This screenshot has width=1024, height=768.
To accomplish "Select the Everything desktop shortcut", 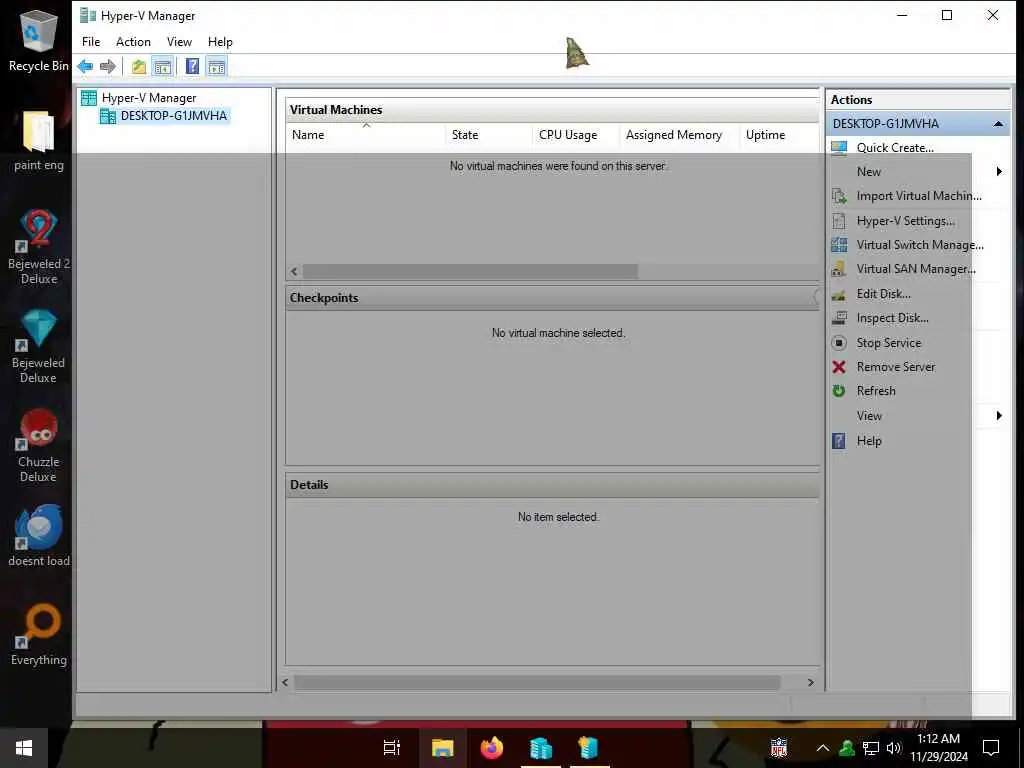I will (39, 635).
